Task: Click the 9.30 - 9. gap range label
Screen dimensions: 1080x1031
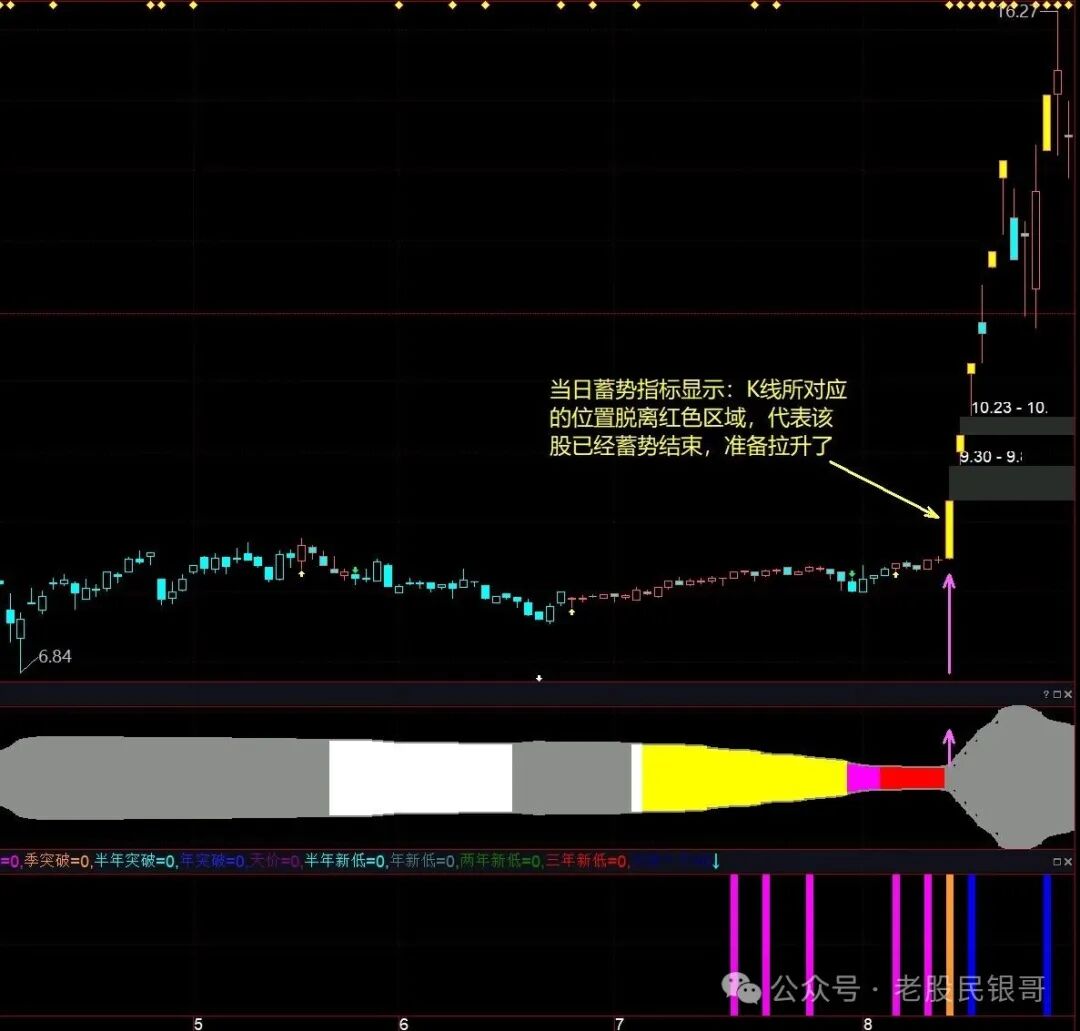Action: (991, 457)
